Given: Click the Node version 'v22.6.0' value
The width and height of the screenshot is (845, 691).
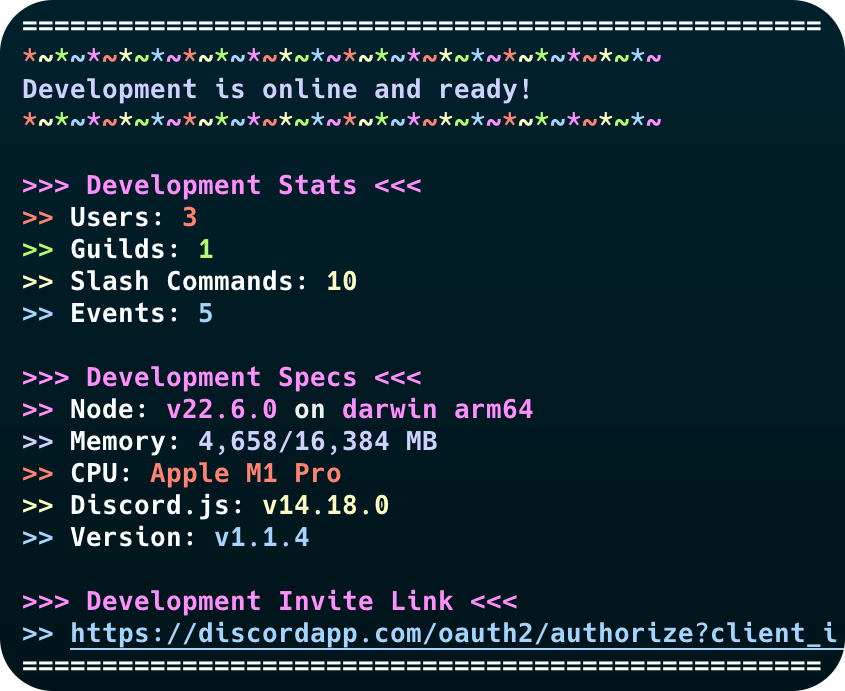Looking at the screenshot, I should [x=222, y=409].
